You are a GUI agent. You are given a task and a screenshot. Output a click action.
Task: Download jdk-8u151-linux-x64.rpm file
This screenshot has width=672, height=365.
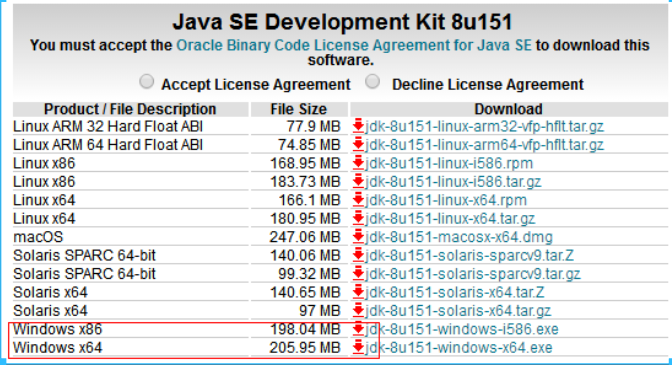coord(446,200)
